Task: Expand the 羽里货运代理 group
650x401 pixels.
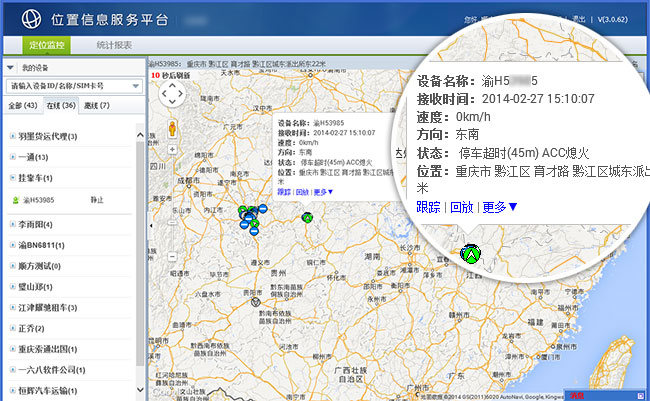Action: coord(12,136)
